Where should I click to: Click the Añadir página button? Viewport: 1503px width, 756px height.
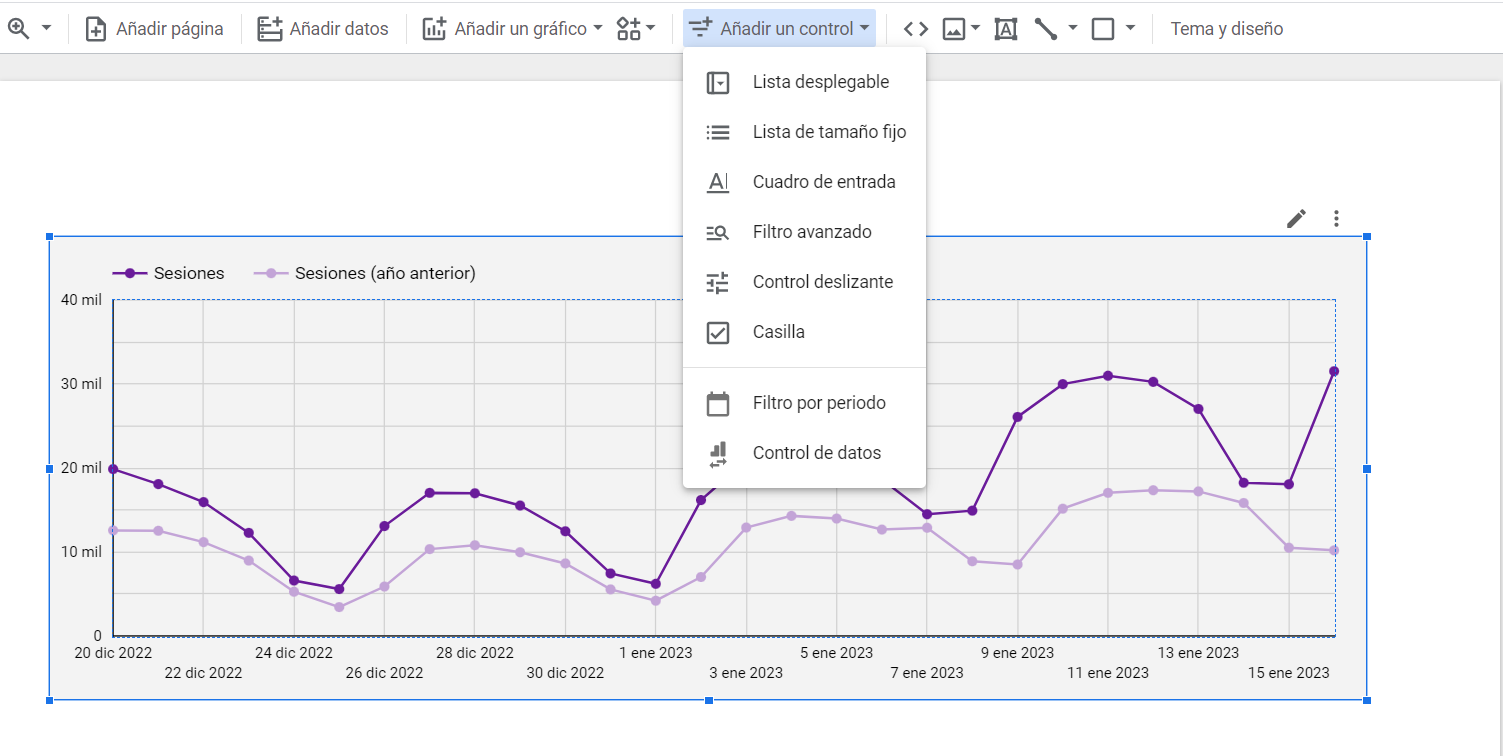[x=154, y=29]
